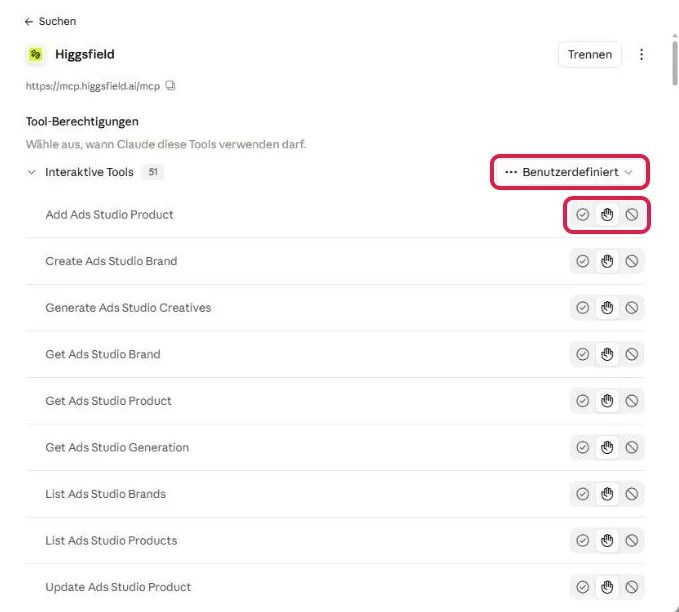Click the Tool-Berechtigungen heading
The image size is (679, 612).
[x=82, y=122]
